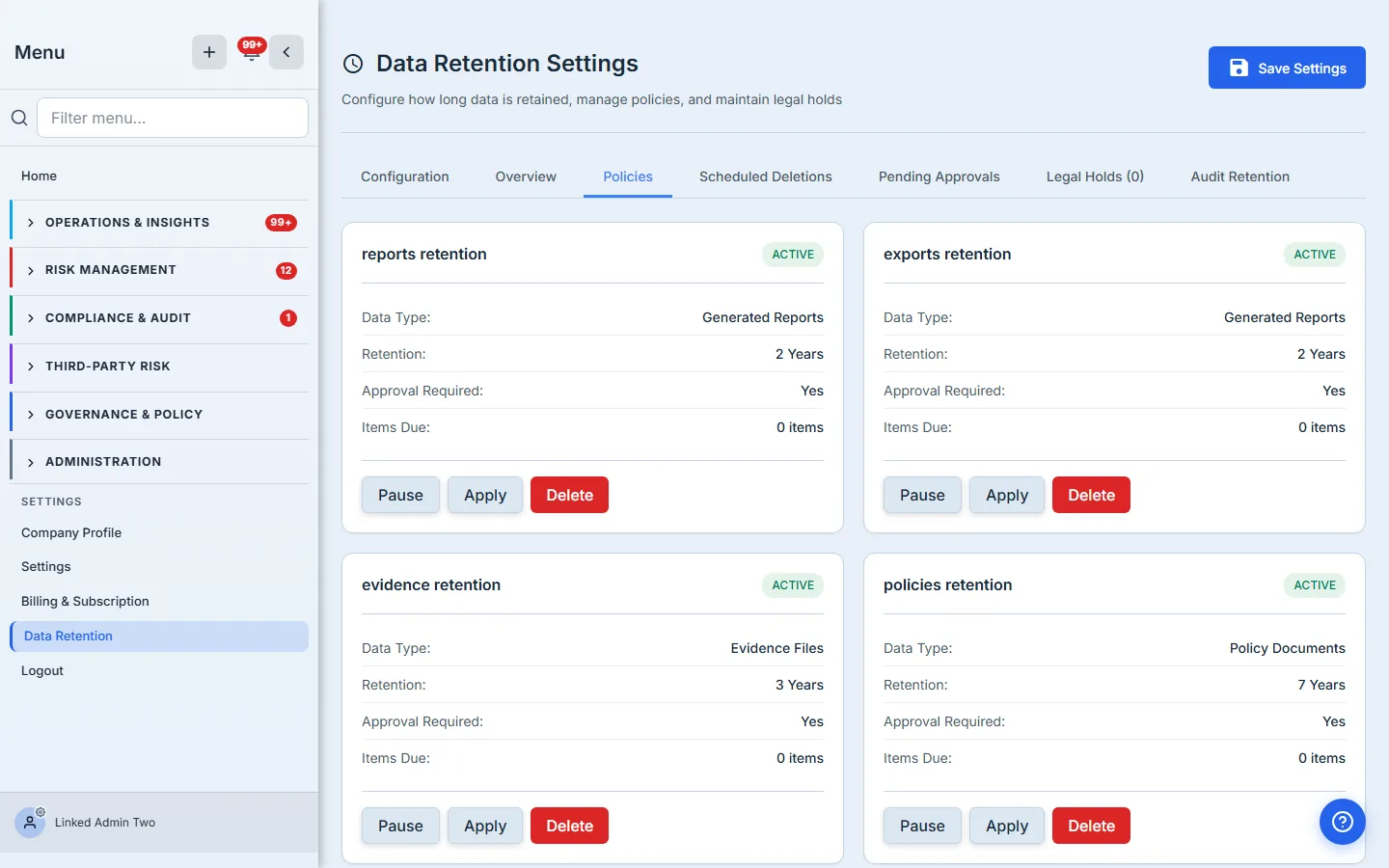Focus the Filter menu search field

[173, 118]
